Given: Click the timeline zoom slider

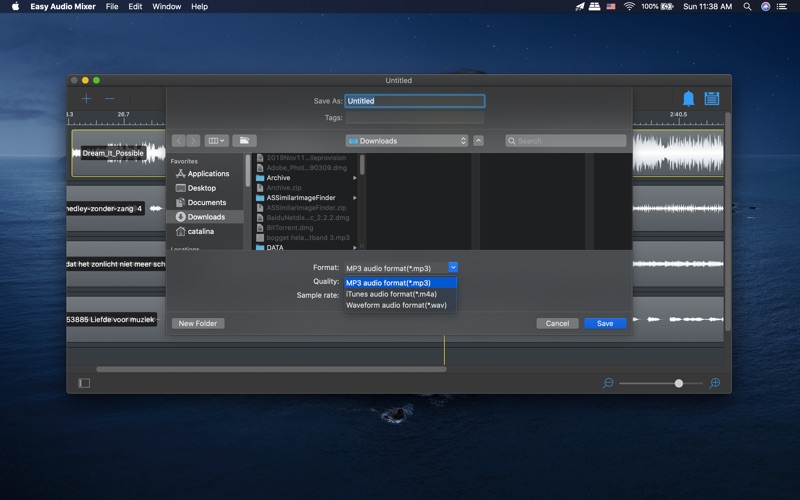Looking at the screenshot, I should tap(679, 383).
